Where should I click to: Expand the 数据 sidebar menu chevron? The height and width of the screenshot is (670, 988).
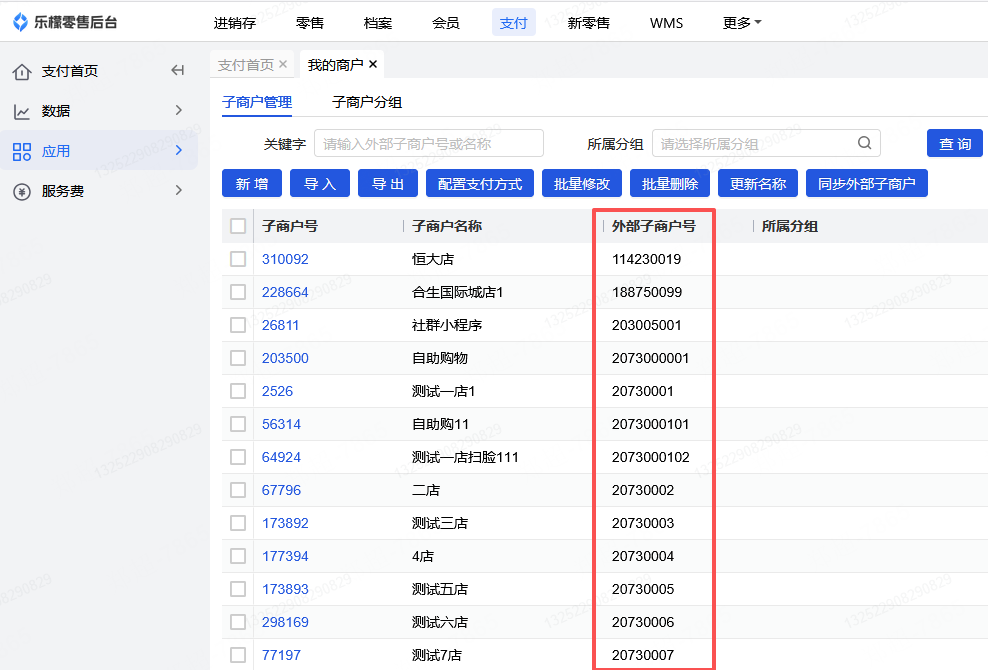tap(179, 110)
